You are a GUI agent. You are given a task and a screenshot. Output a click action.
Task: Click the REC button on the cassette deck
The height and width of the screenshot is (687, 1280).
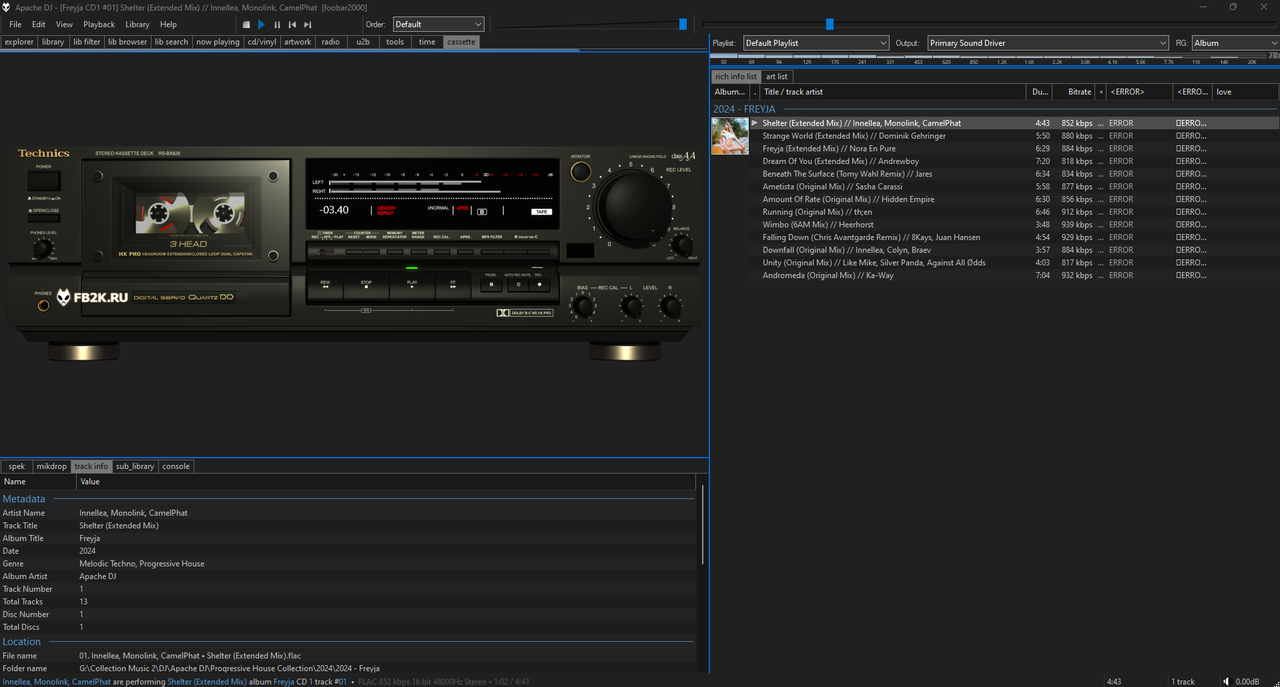tap(540, 285)
